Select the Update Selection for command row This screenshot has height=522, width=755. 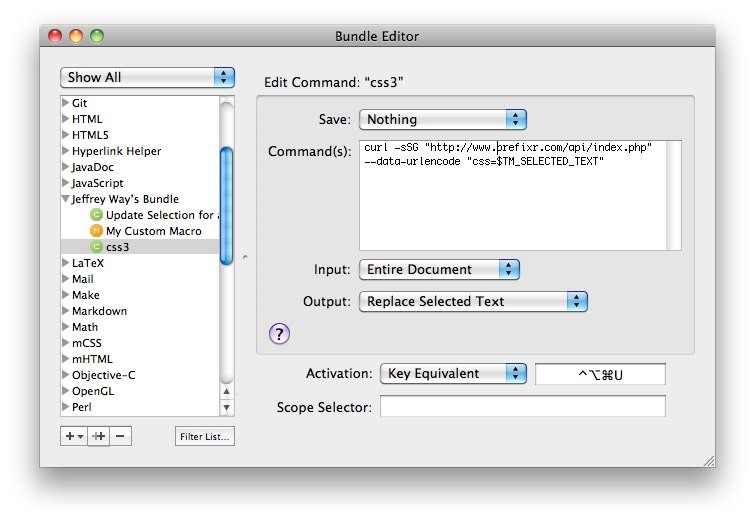pyautogui.click(x=140, y=215)
